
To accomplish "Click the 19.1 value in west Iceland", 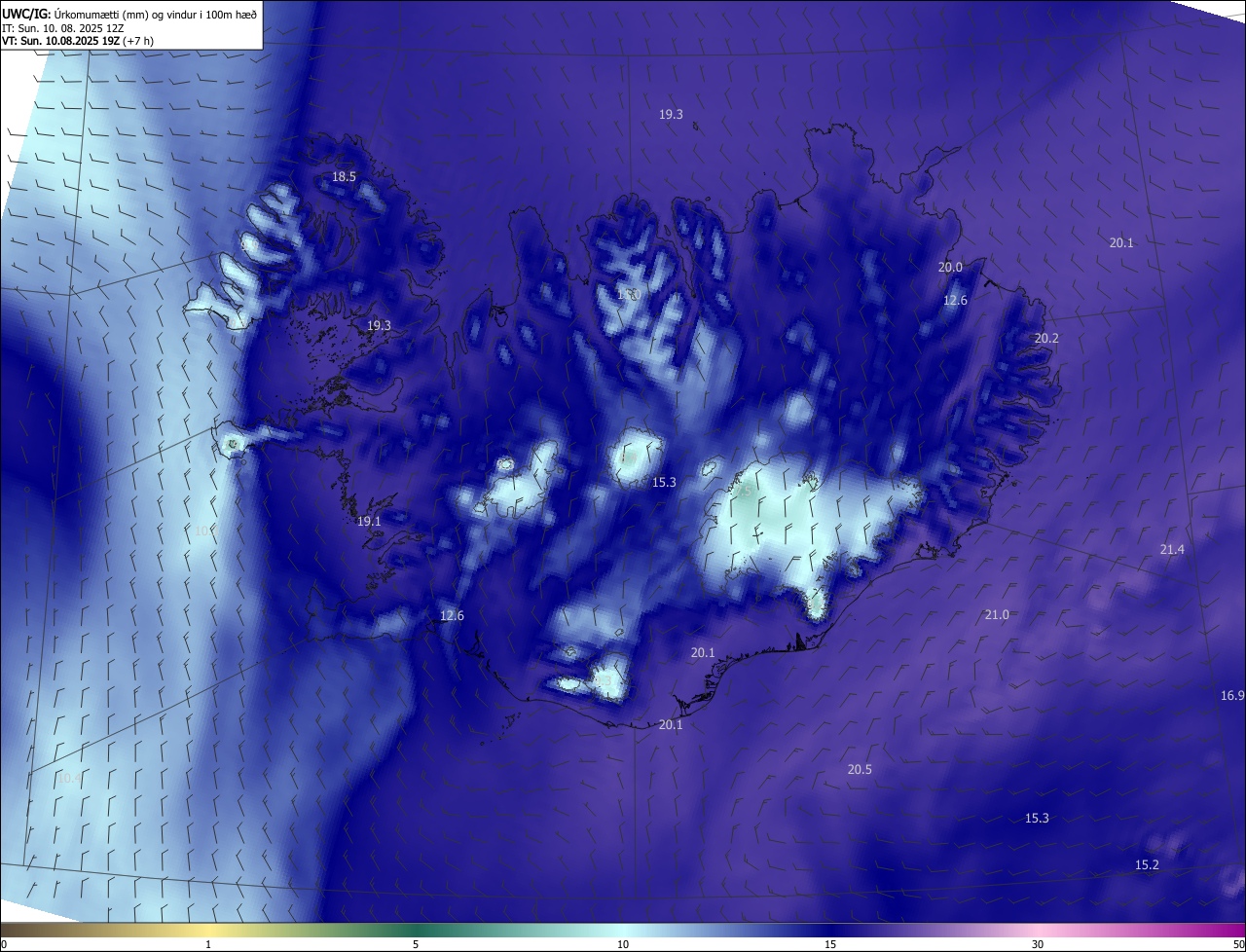I will click(x=369, y=522).
